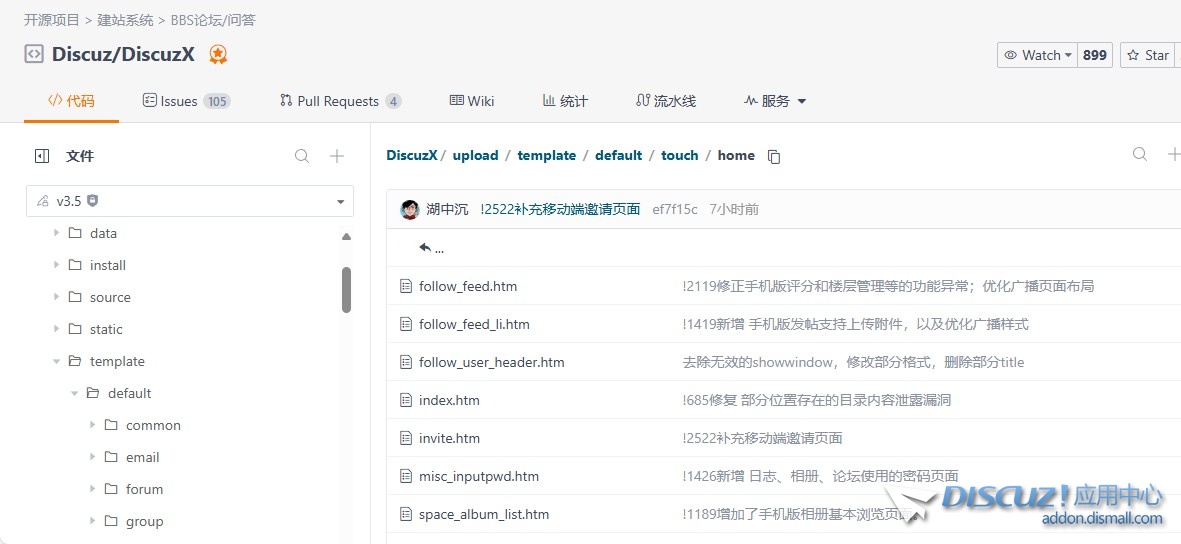
Task: Click the committer avatar of 湖中沉
Action: [409, 209]
